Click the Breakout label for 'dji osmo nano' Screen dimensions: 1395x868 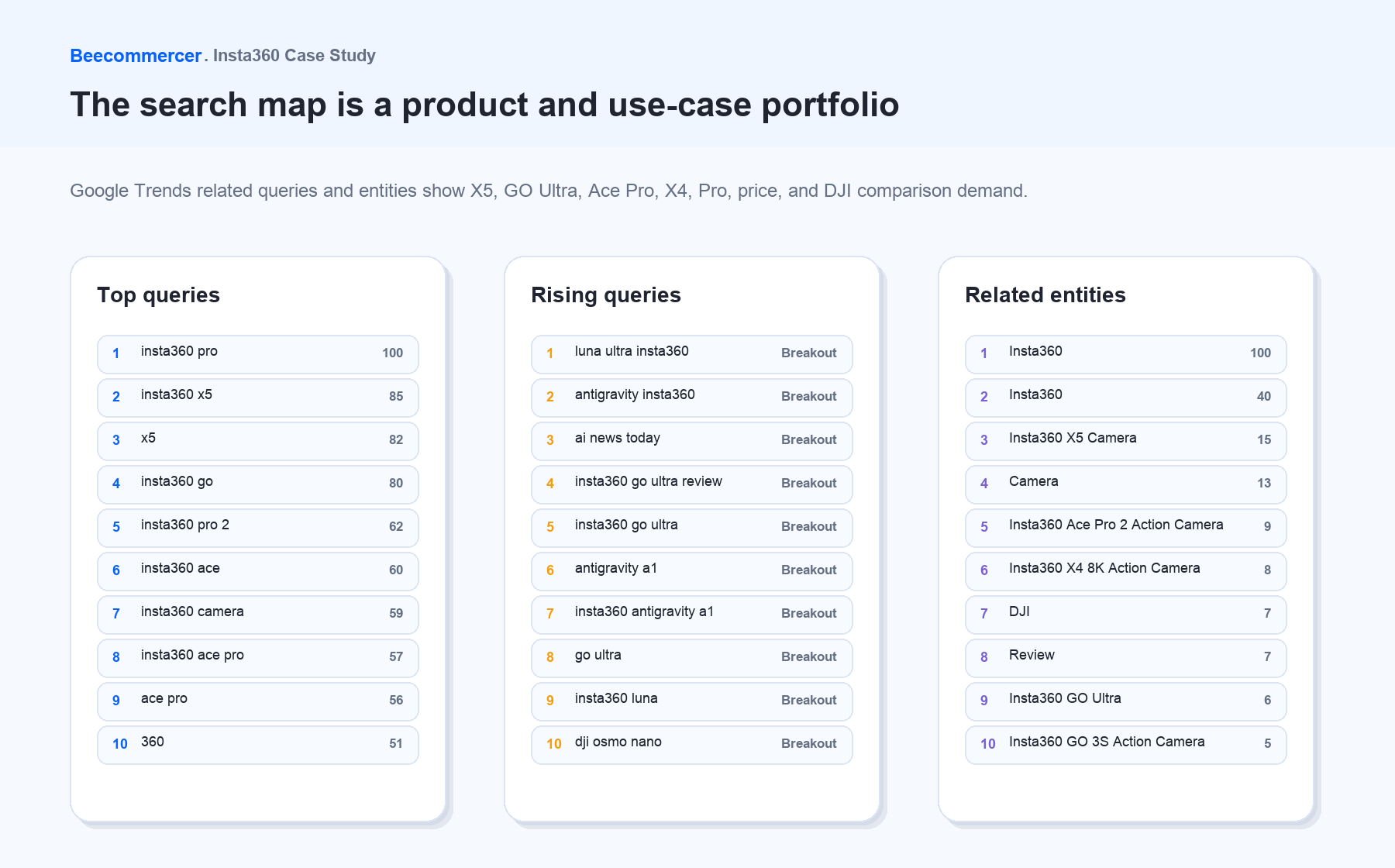pyautogui.click(x=809, y=743)
